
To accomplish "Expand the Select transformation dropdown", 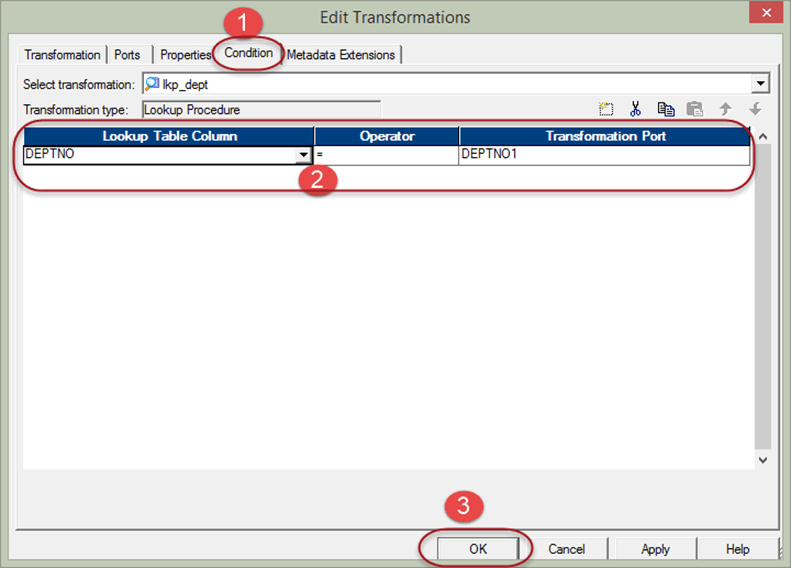I will coord(761,85).
